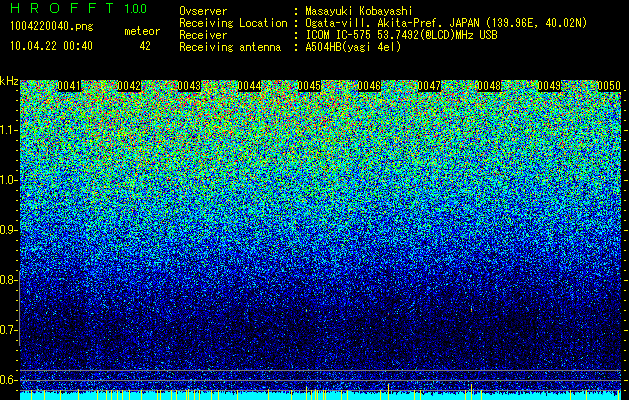Click the meteor count value 42
Image resolution: width=629 pixels, height=400 pixels.
coord(145,46)
